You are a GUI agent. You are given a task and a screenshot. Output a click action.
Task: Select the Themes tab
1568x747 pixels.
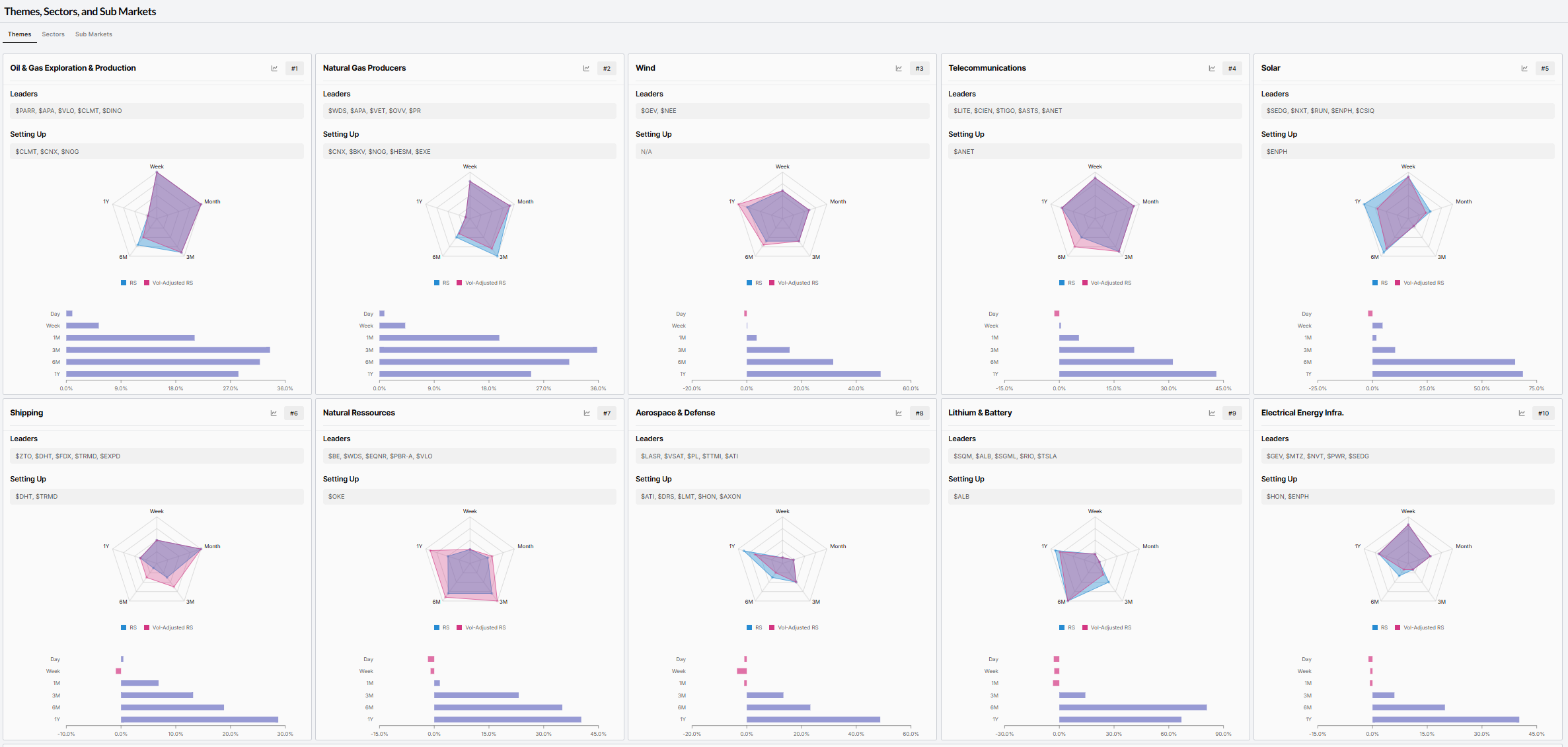click(x=19, y=34)
